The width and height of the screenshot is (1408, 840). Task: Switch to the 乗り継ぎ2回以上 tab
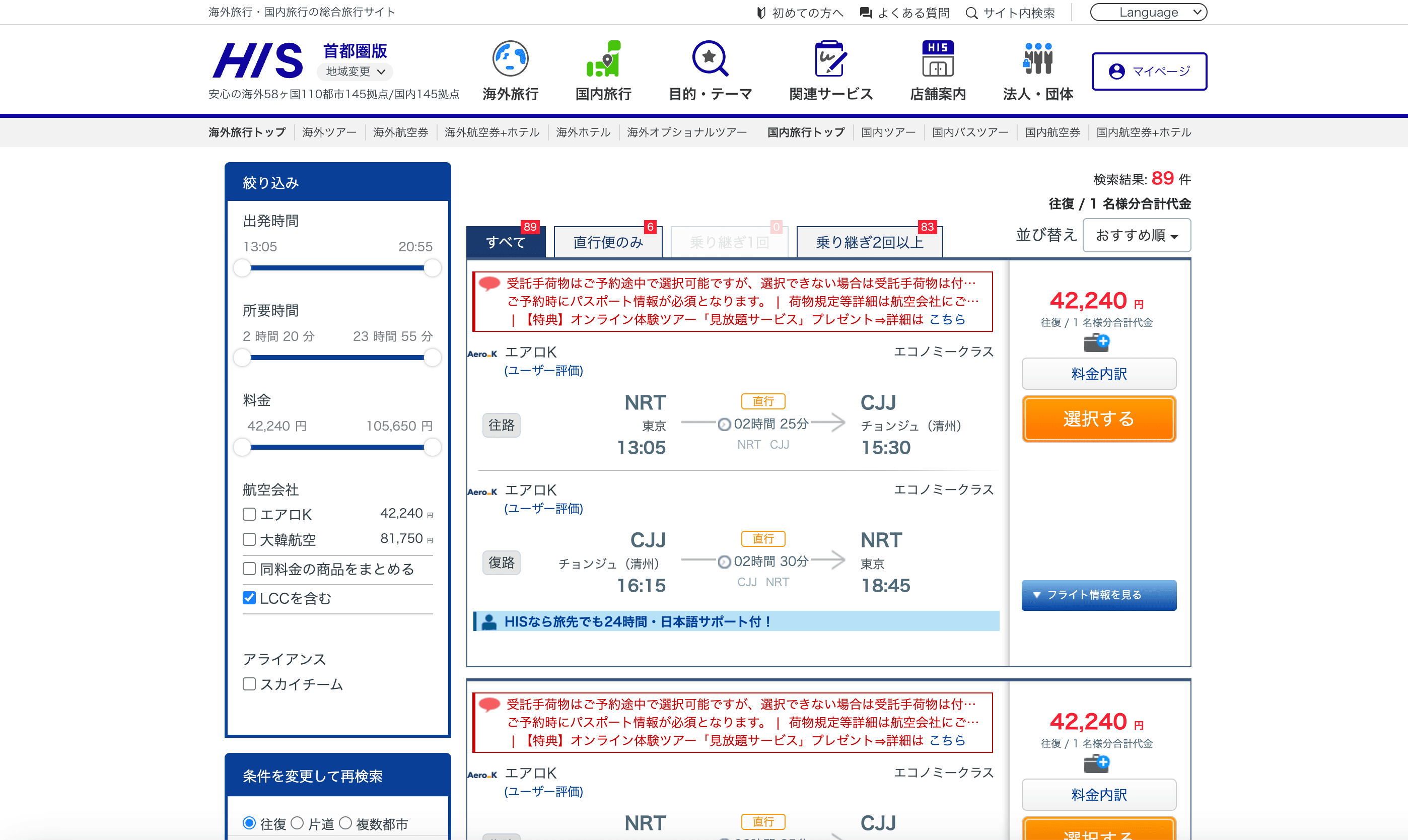point(869,242)
